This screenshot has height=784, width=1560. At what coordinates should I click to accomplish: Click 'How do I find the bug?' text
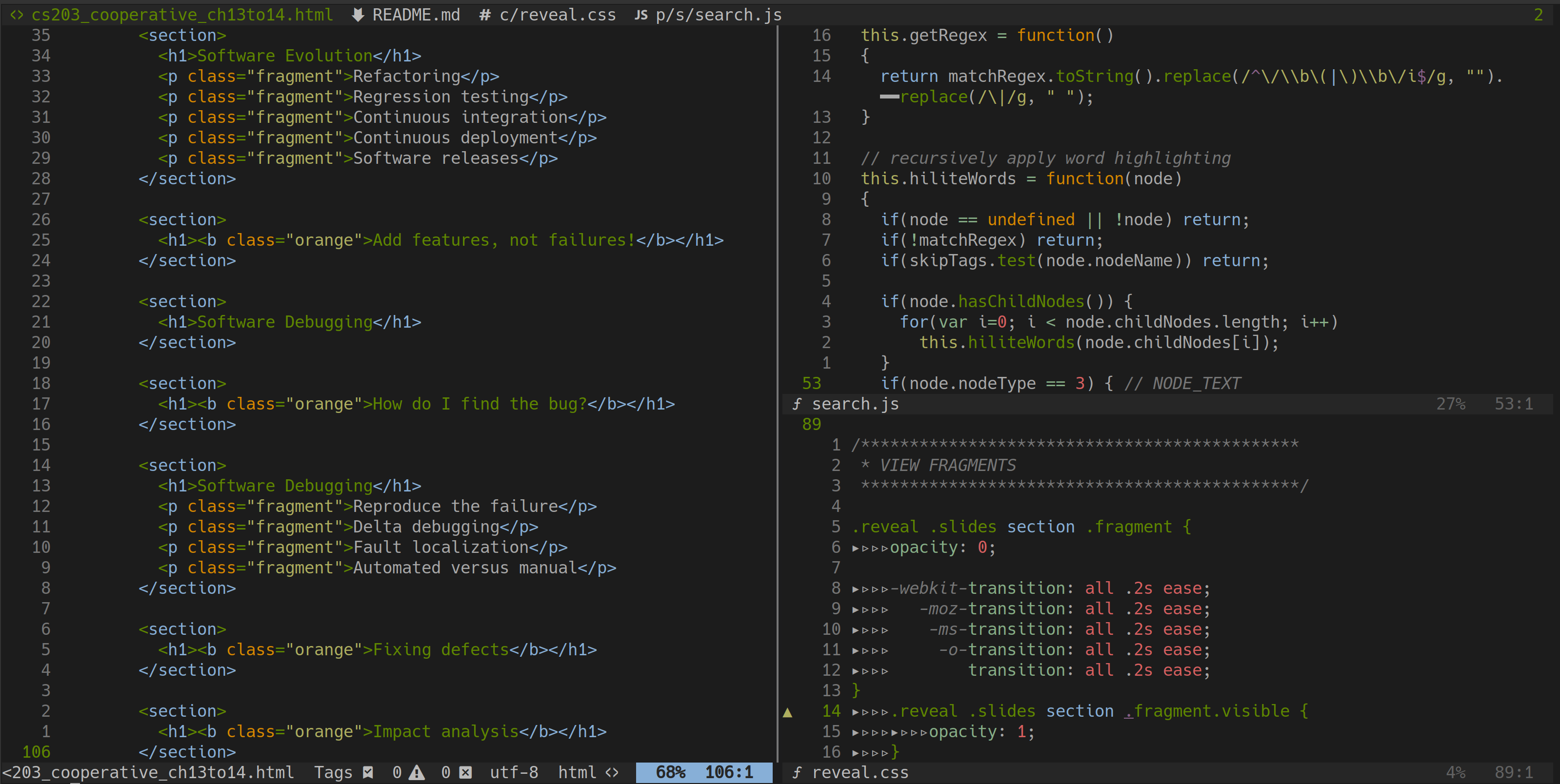480,404
